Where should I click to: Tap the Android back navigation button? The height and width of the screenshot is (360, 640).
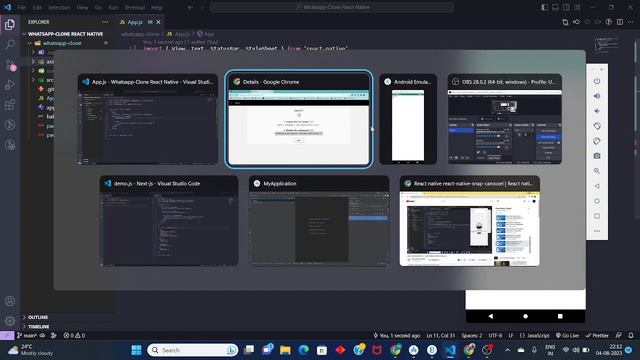491,316
